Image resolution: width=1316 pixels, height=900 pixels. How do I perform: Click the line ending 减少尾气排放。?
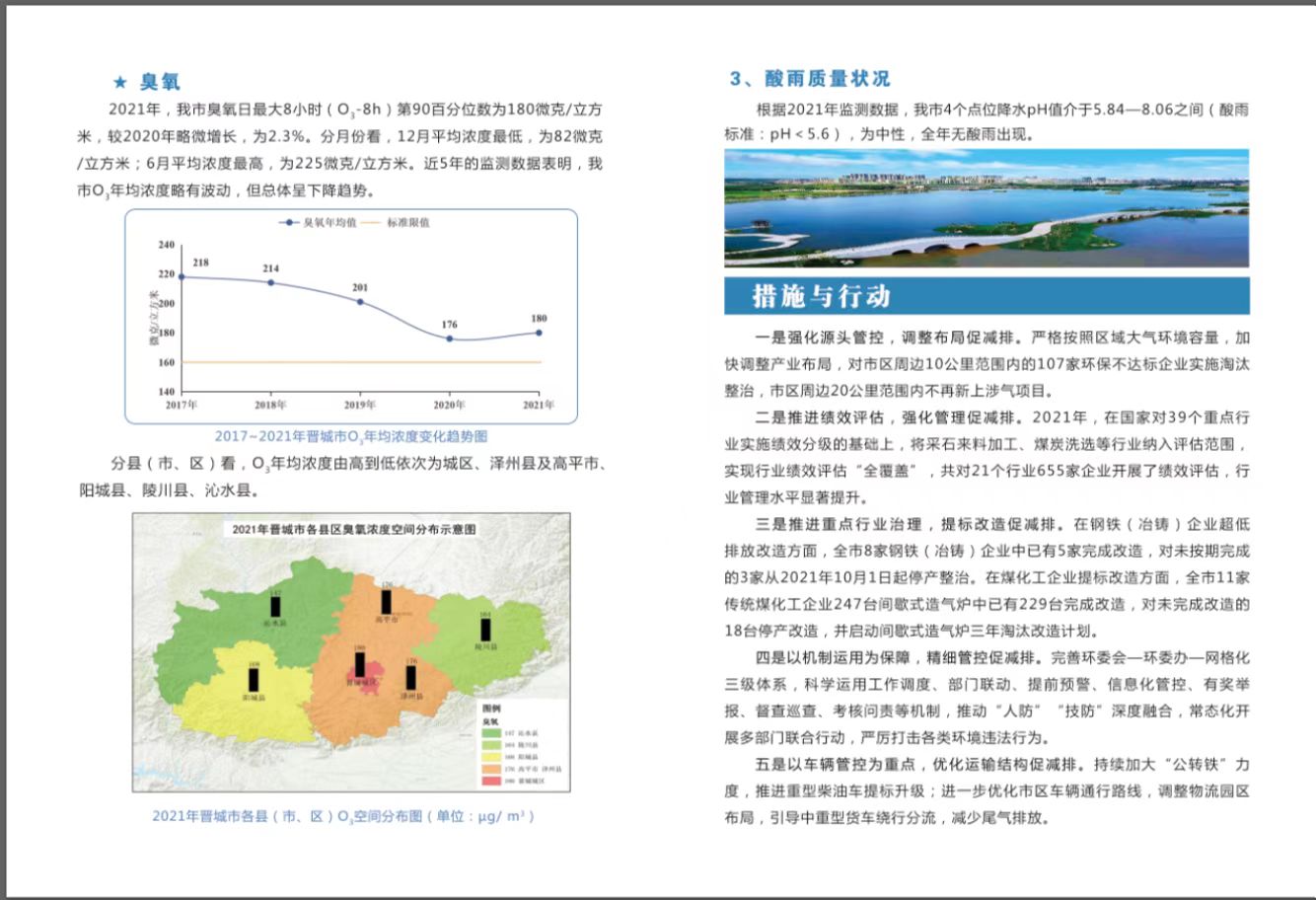887,817
